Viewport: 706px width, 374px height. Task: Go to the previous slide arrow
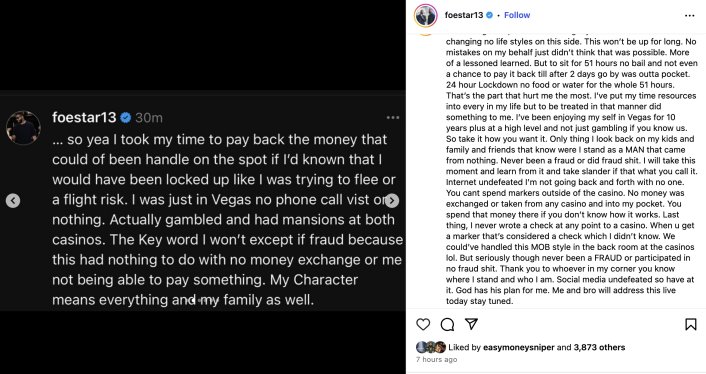13,200
